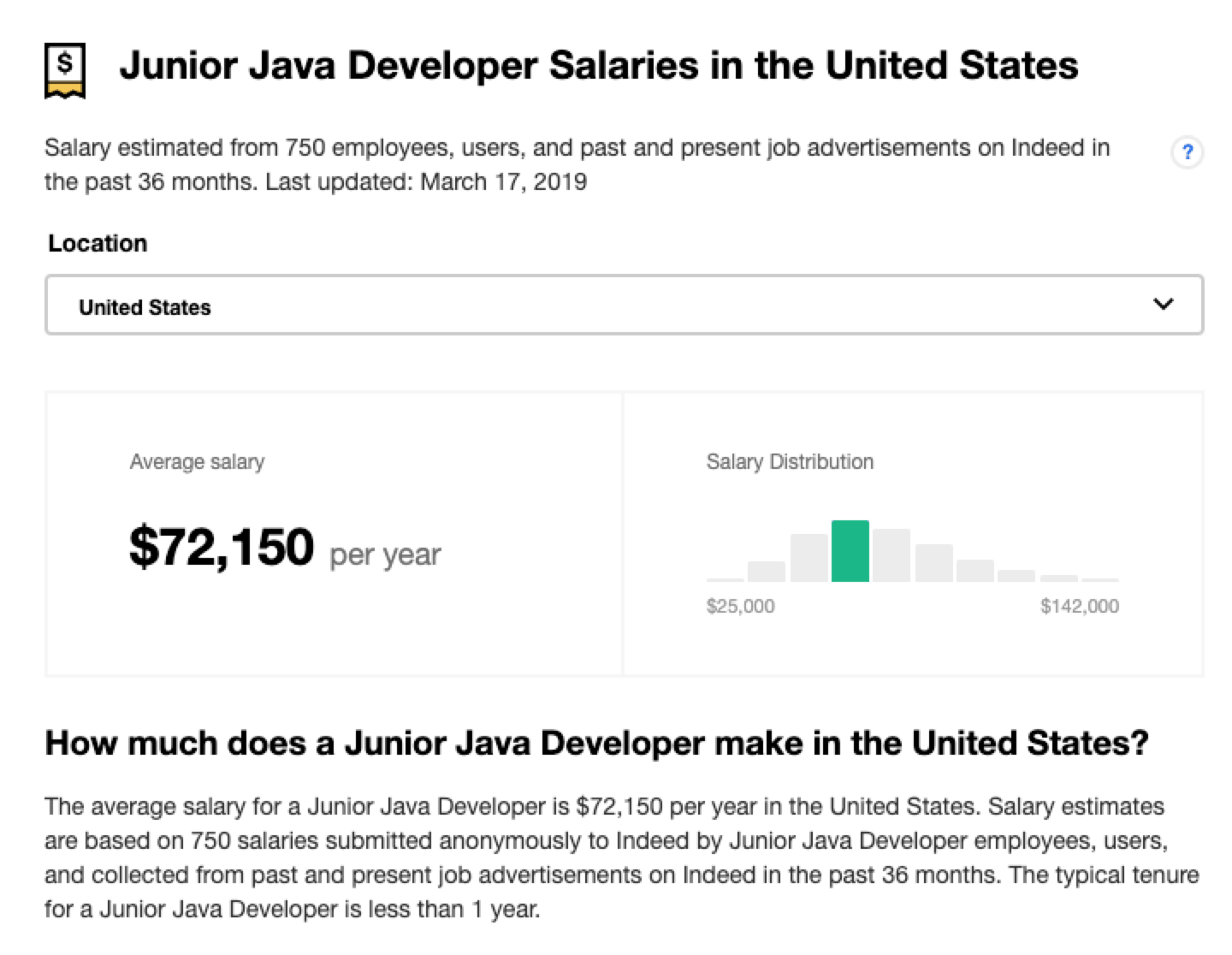
Task: Click the "Last updated: March 17, 2019" text
Action: point(426,182)
